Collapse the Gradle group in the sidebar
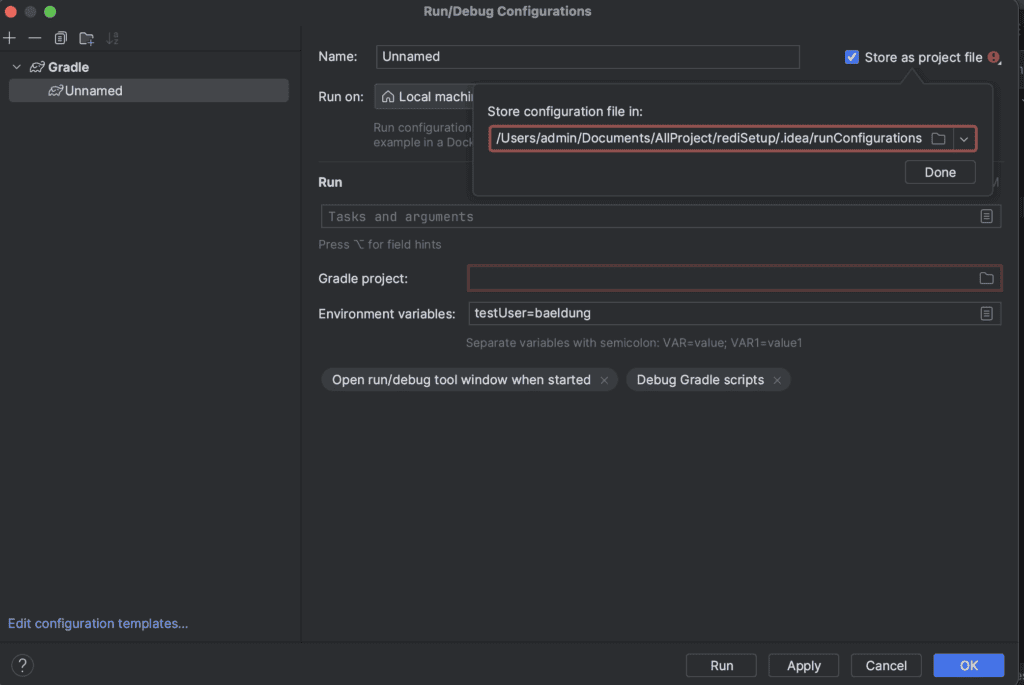1024x685 pixels. pos(16,66)
